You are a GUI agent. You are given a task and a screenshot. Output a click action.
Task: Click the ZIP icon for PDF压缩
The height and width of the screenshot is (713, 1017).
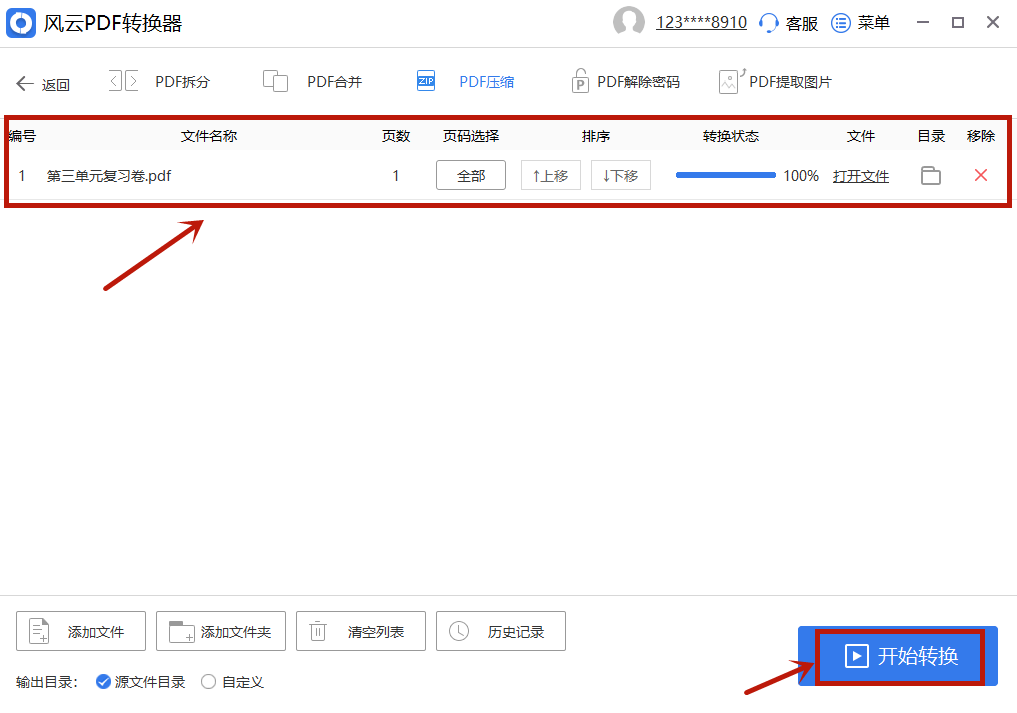coord(426,80)
